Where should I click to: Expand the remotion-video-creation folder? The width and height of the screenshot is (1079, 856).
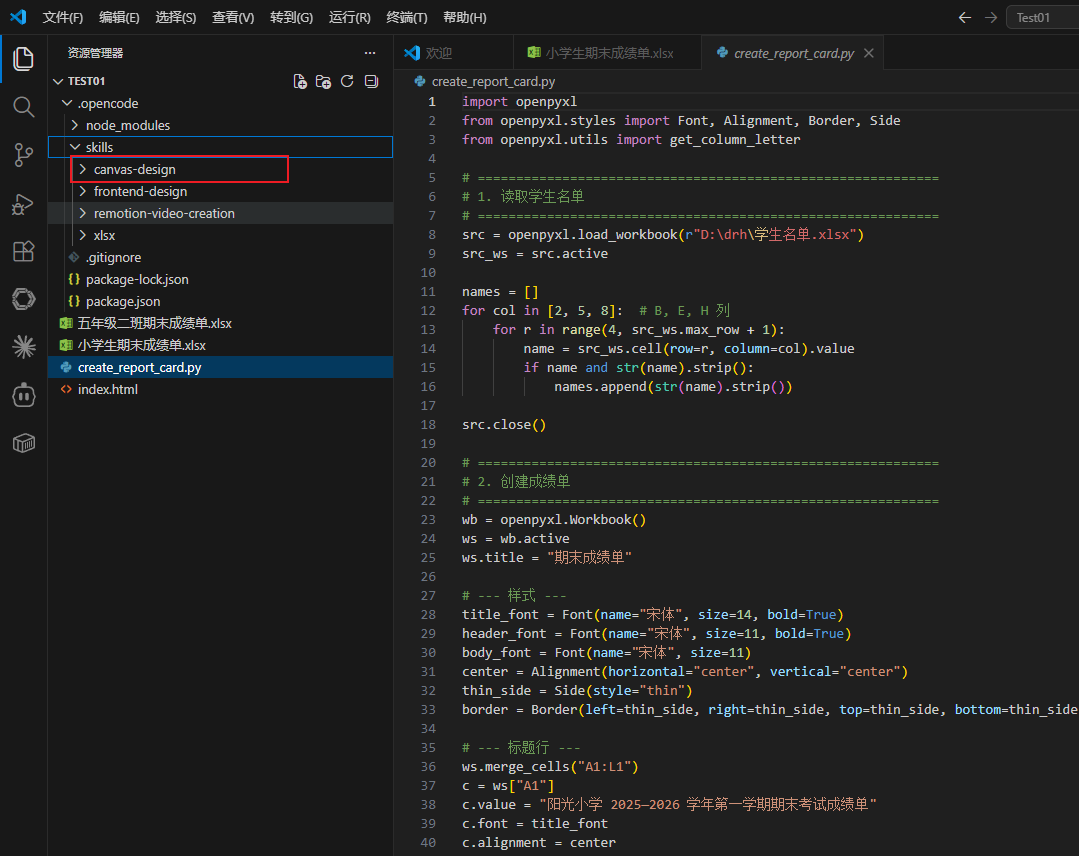click(x=83, y=213)
